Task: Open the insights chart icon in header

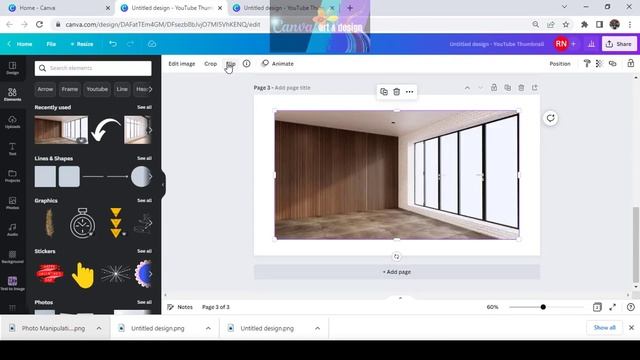Action: [591, 44]
